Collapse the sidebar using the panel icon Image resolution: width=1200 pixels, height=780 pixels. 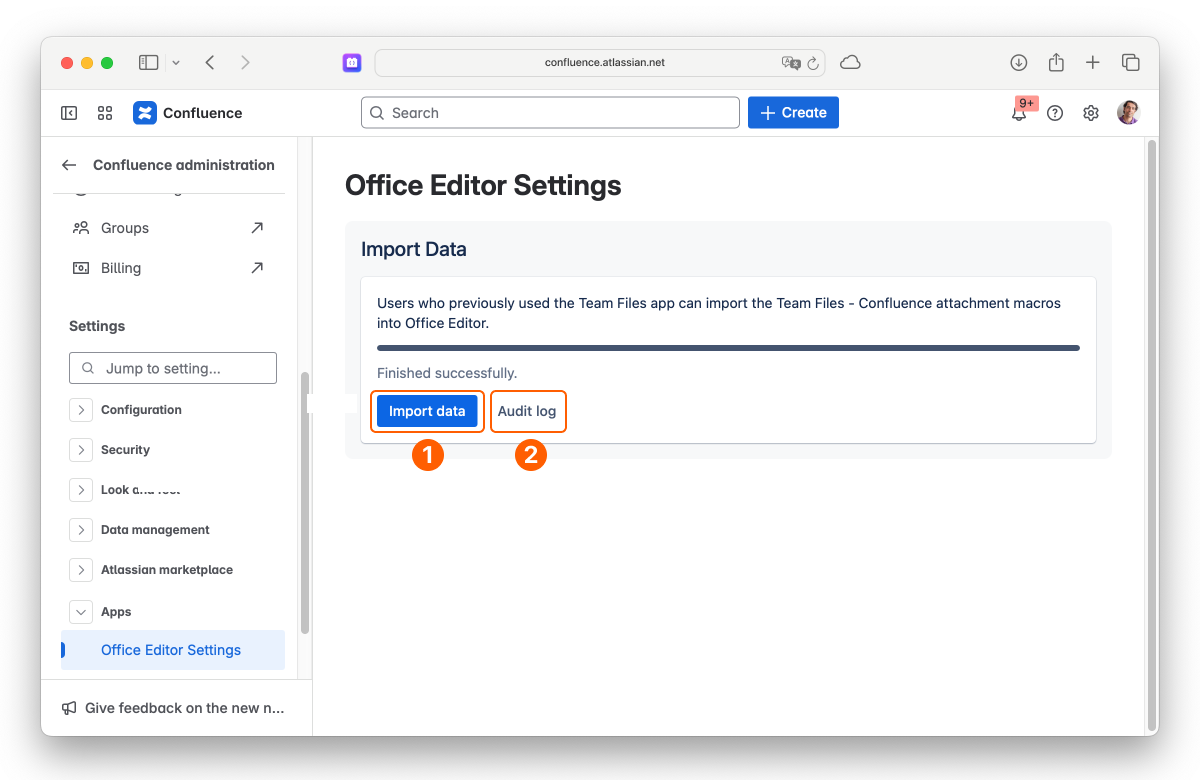coord(69,113)
